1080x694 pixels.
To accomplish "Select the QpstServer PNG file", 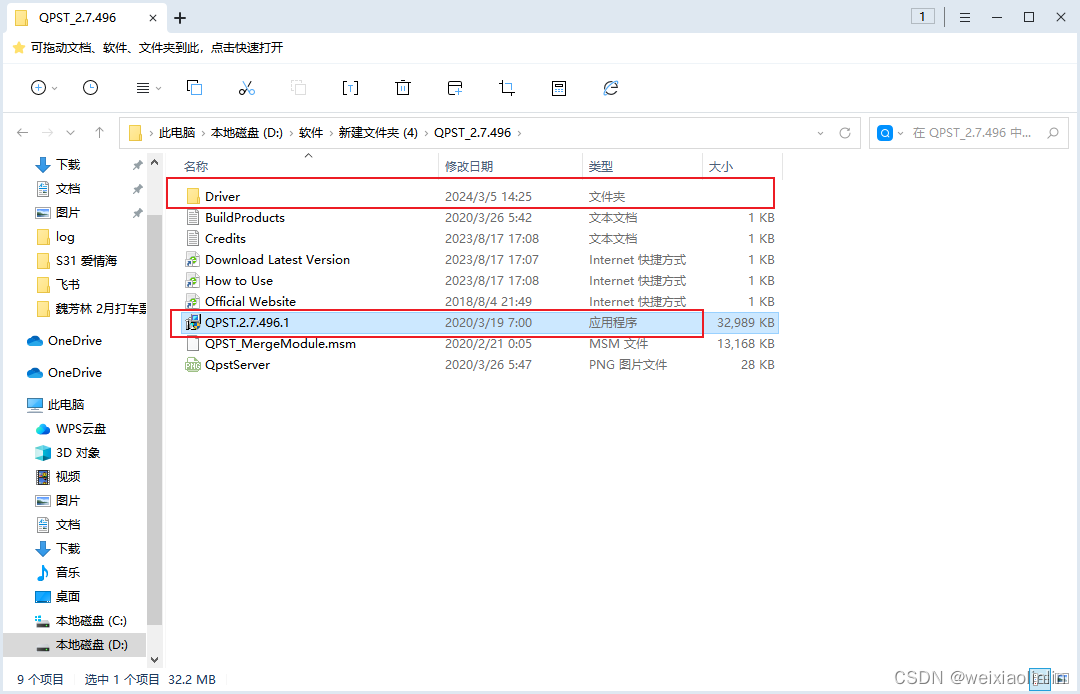I will [x=479, y=364].
